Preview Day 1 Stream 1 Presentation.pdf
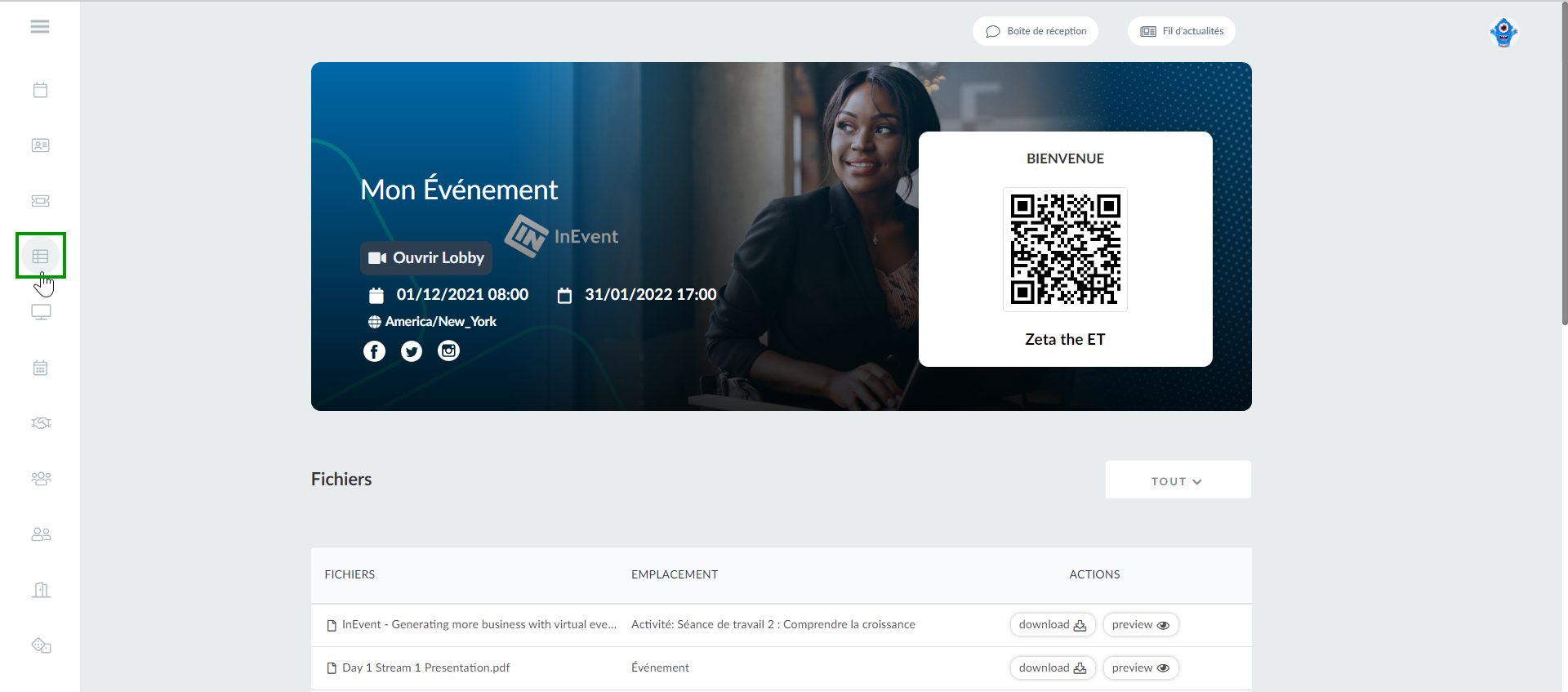 [1141, 668]
